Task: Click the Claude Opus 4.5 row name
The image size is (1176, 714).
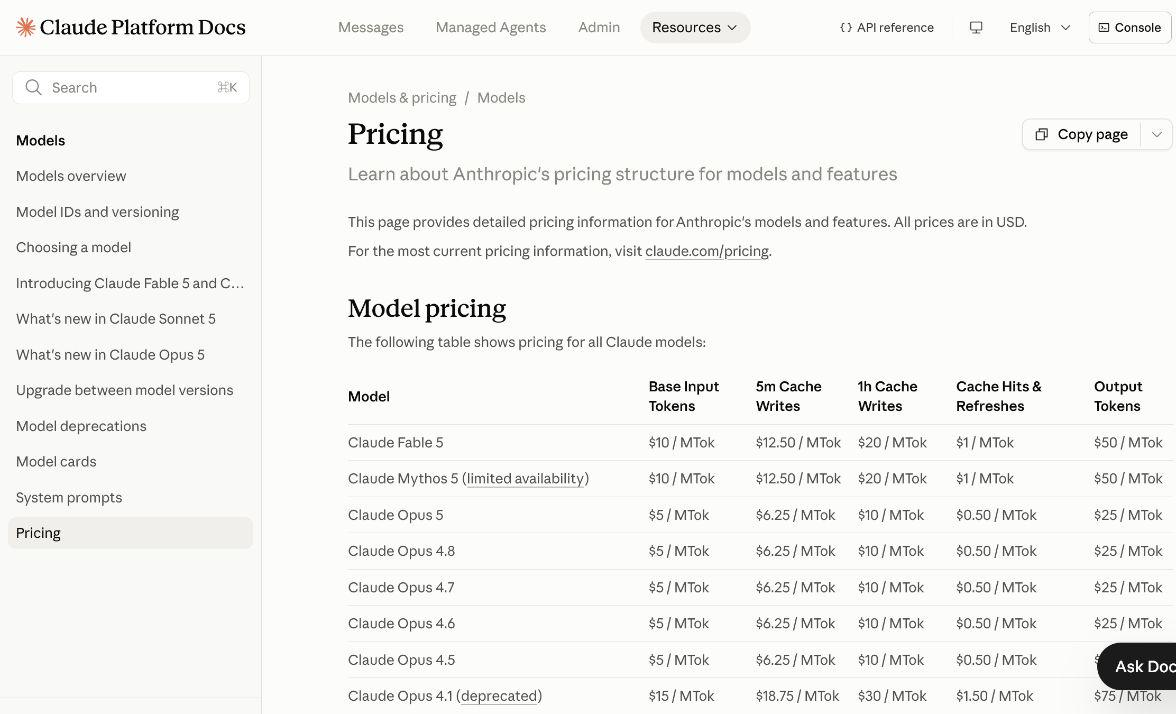Action: [x=401, y=660]
